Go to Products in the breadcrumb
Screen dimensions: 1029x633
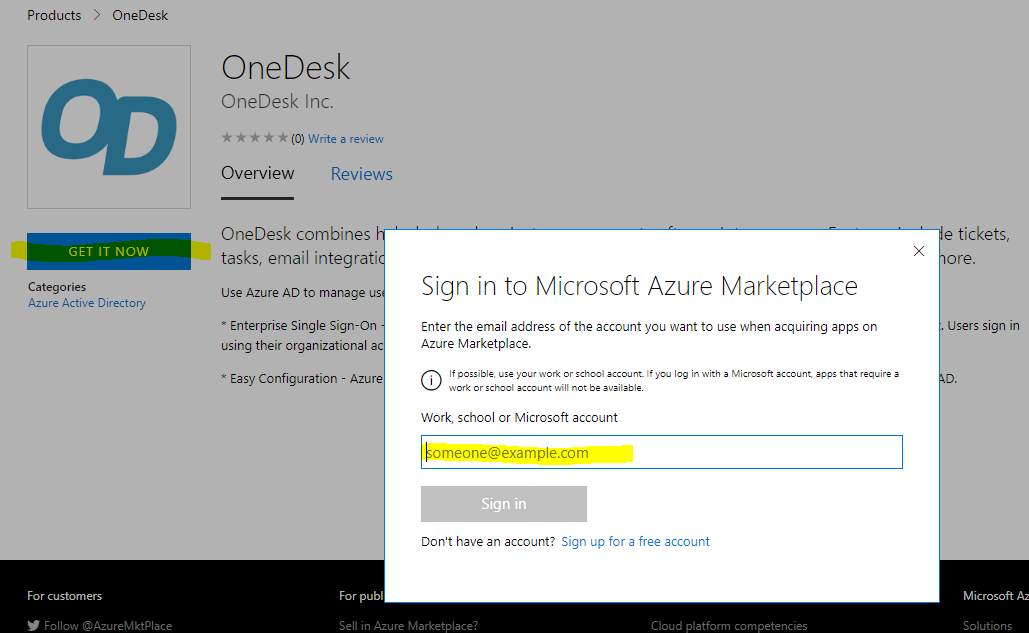(54, 15)
